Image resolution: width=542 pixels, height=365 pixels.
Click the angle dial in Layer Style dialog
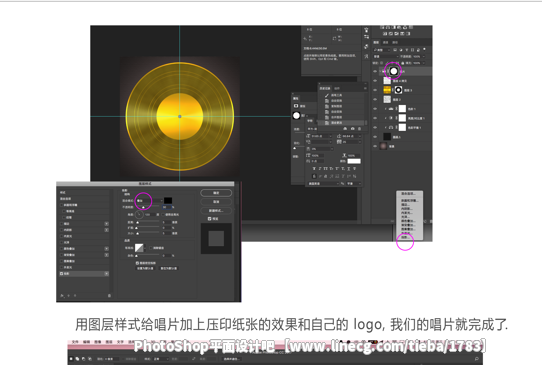pyautogui.click(x=139, y=215)
